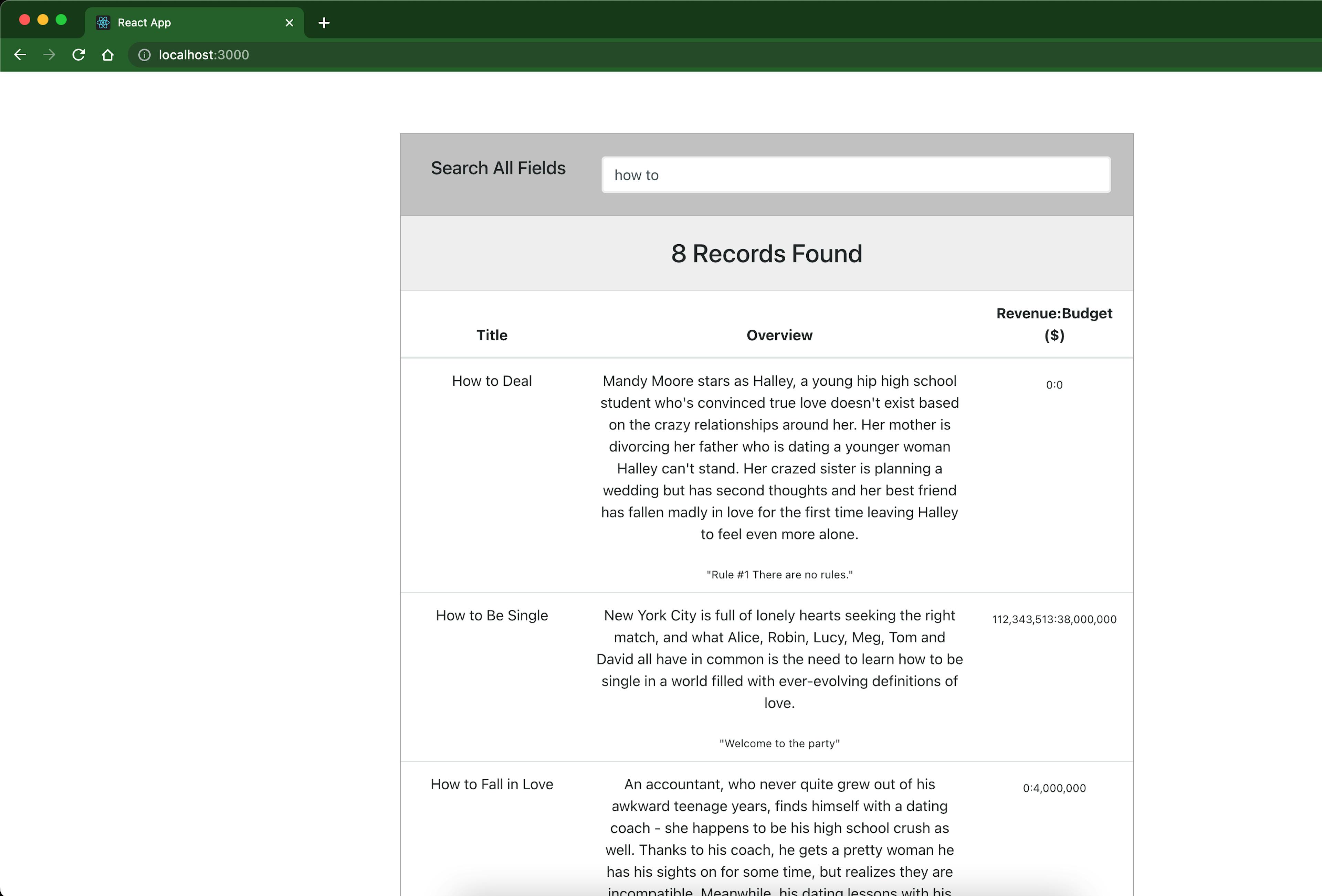The image size is (1322, 896).
Task: Reload the page with refresh icon
Action: pos(78,55)
